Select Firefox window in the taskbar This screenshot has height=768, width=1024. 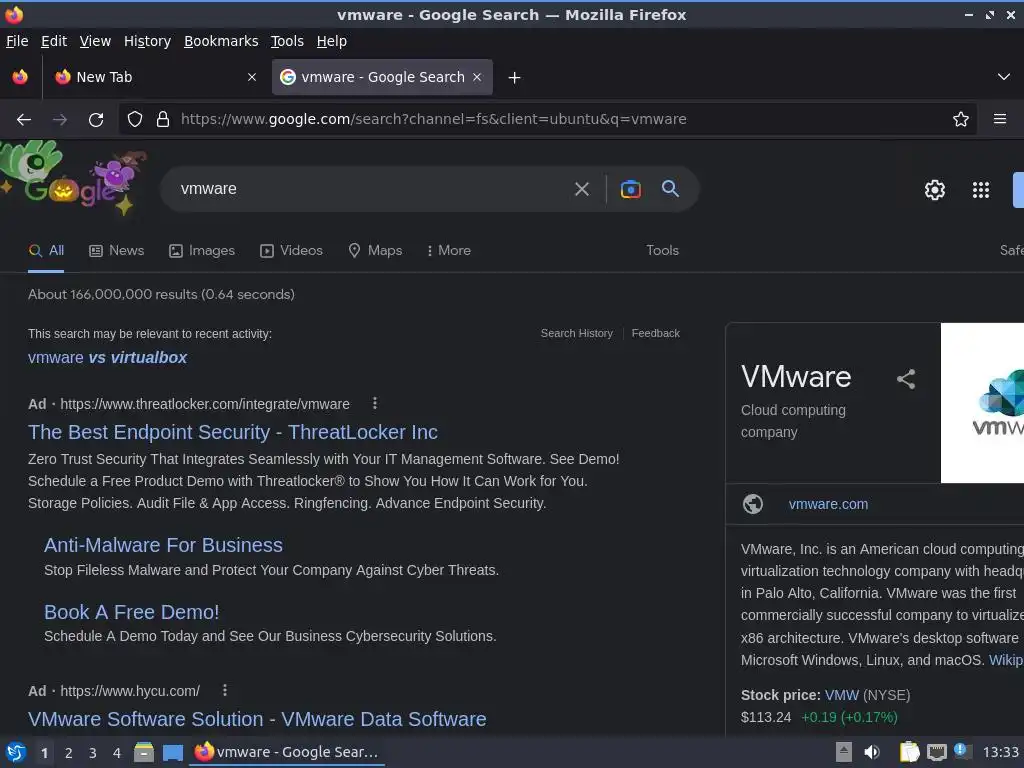point(287,752)
